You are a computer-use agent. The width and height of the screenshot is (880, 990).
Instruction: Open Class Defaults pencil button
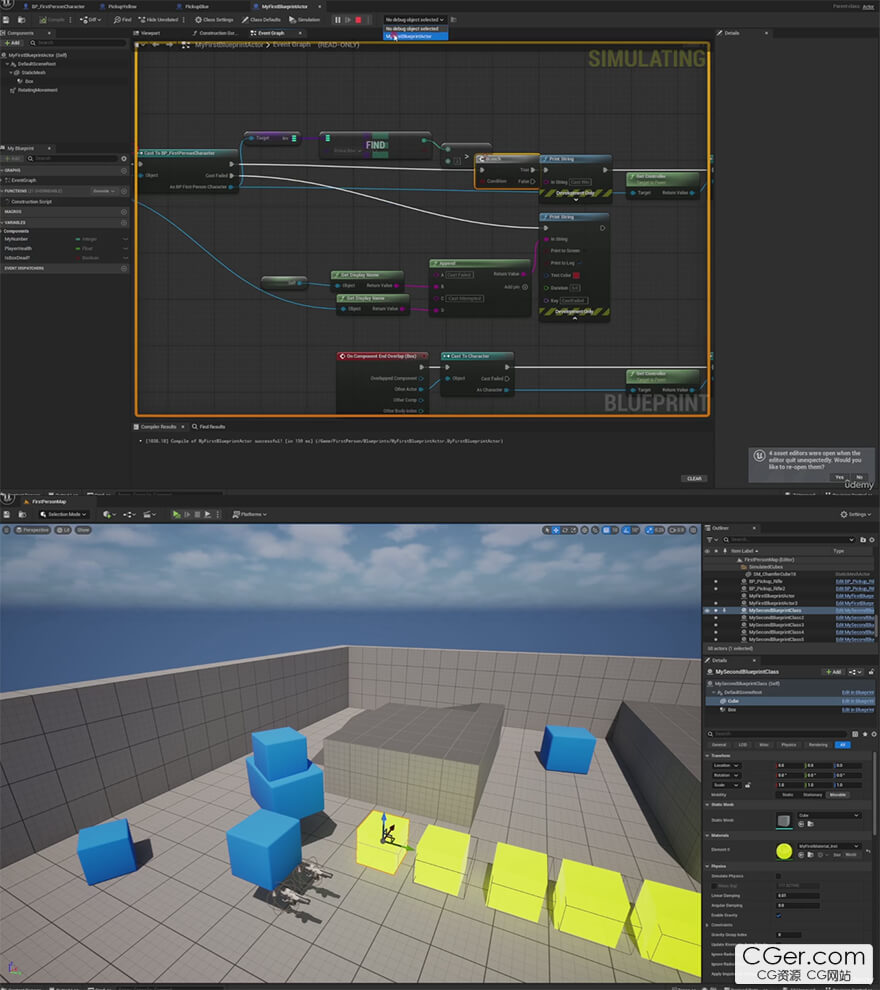[x=261, y=20]
